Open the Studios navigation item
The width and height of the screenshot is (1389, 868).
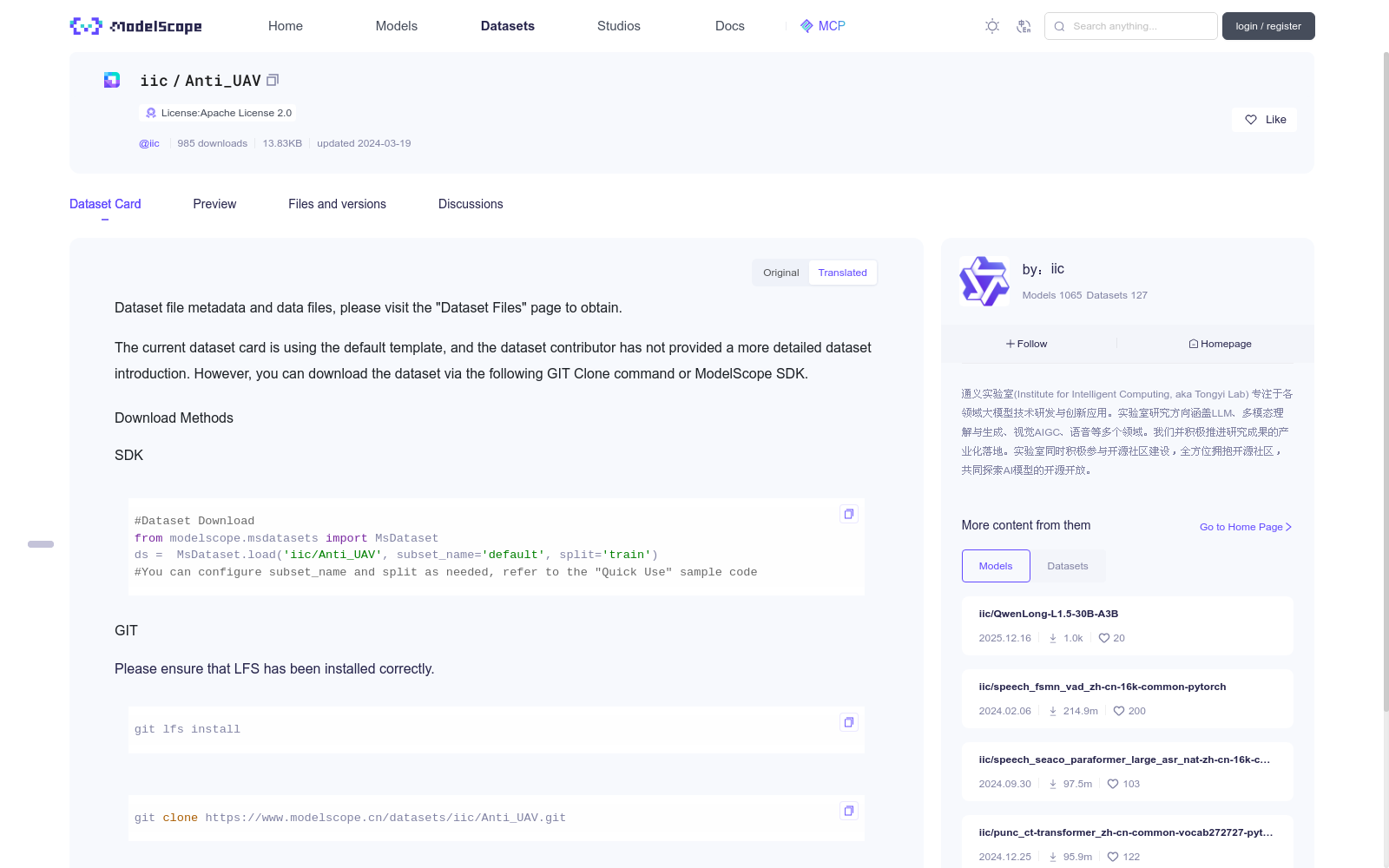[619, 26]
